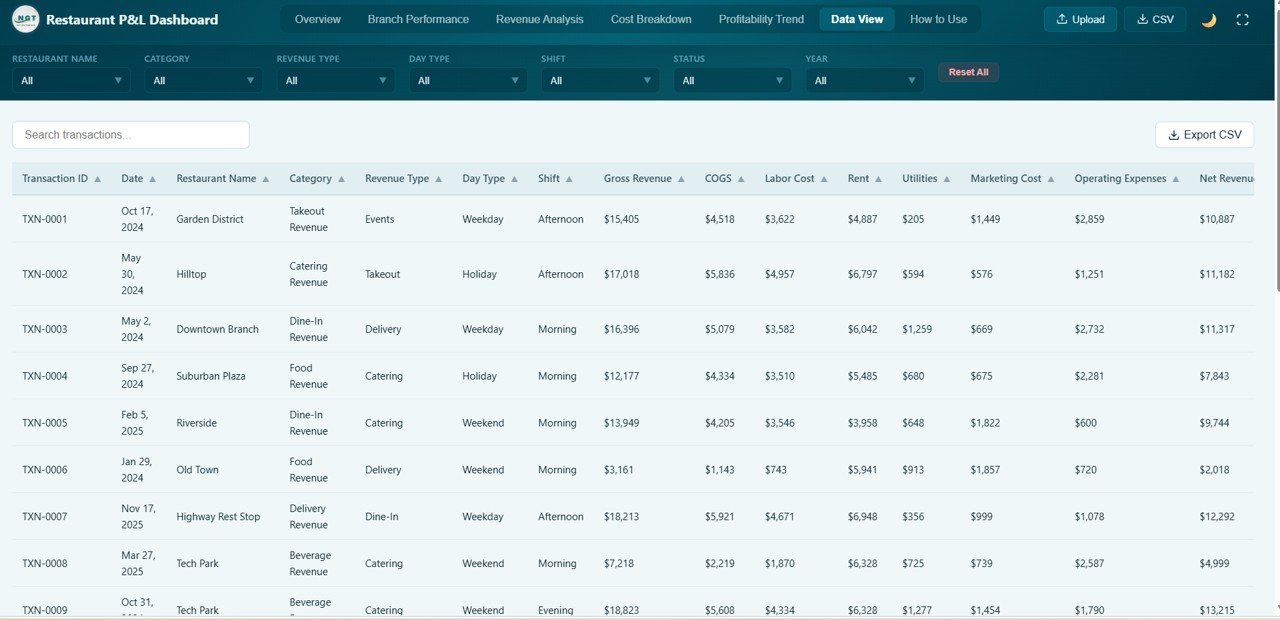
Task: Sort by Labor Cost arrow icon
Action: [823, 178]
